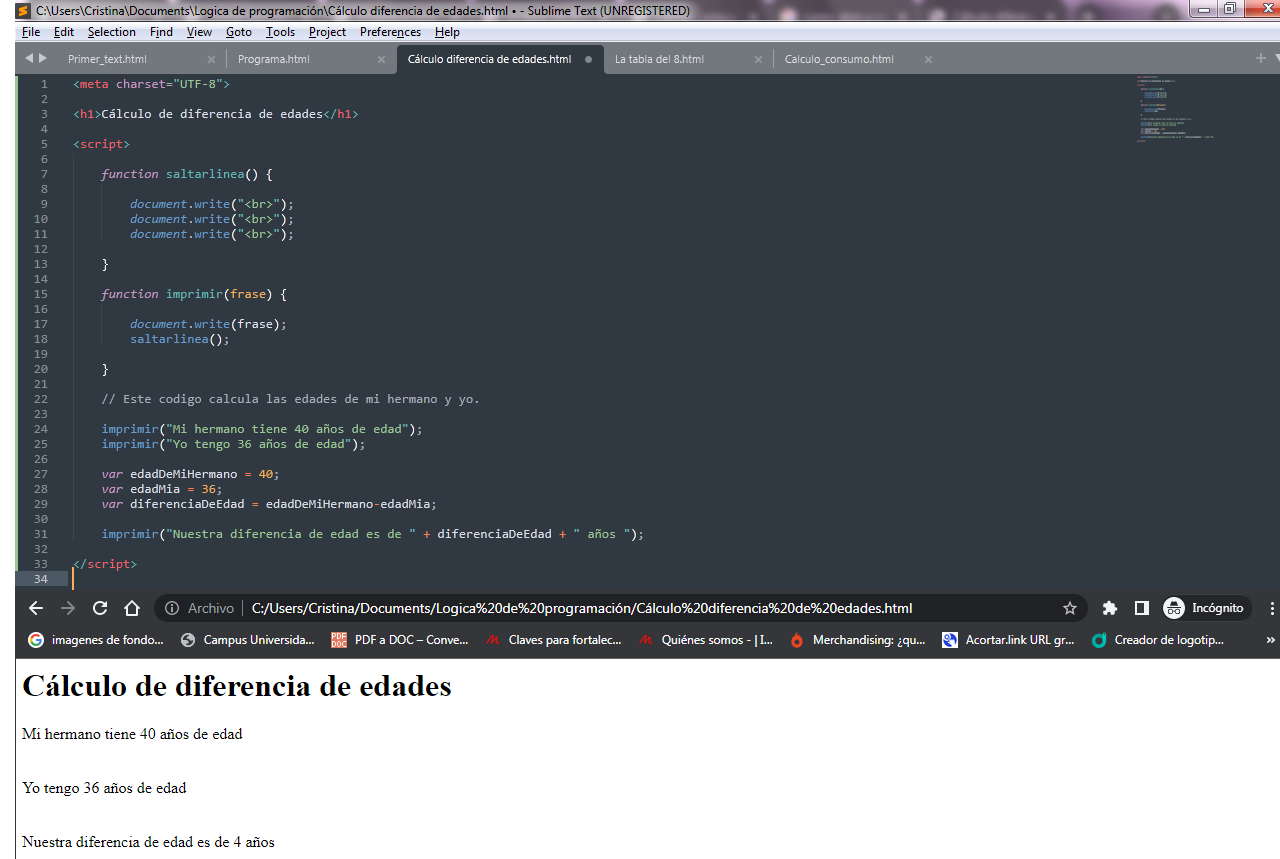Bookmark this page with star icon
This screenshot has width=1280, height=859.
tap(1070, 608)
